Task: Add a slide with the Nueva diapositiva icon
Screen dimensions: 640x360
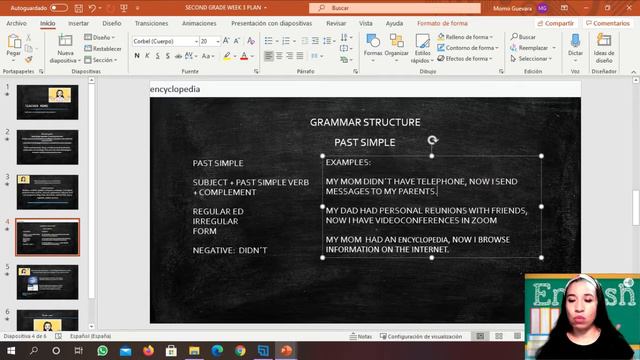Action: pos(65,41)
